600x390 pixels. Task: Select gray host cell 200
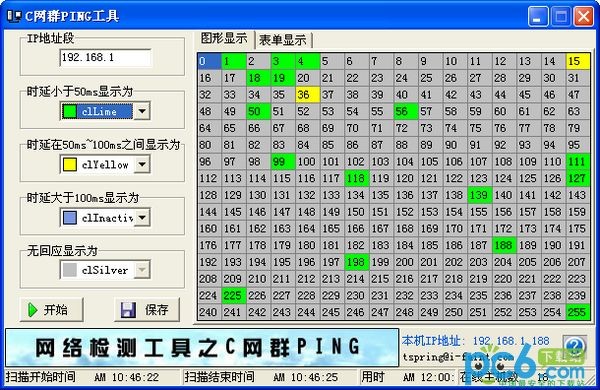pos(406,262)
